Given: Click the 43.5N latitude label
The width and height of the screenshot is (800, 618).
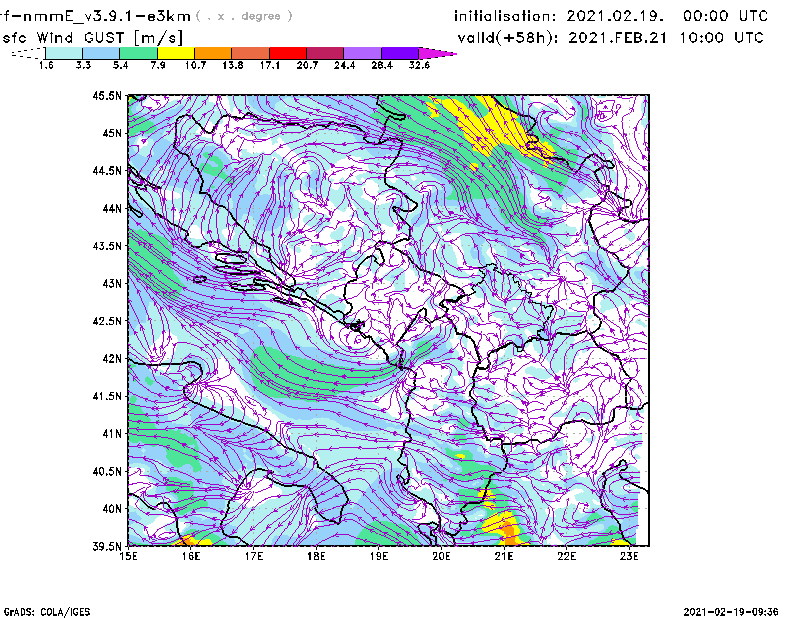Looking at the screenshot, I should tap(107, 246).
